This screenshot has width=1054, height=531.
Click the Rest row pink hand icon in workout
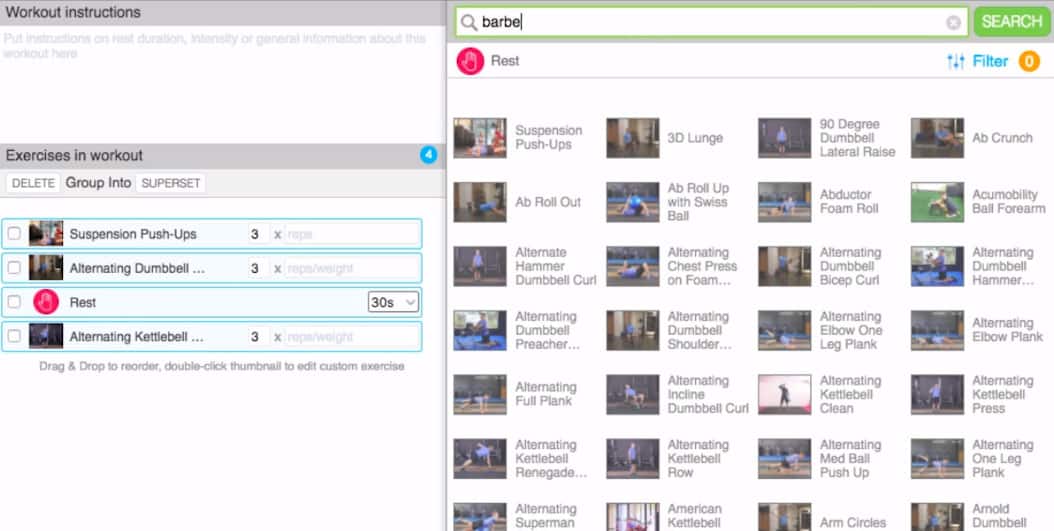[46, 302]
